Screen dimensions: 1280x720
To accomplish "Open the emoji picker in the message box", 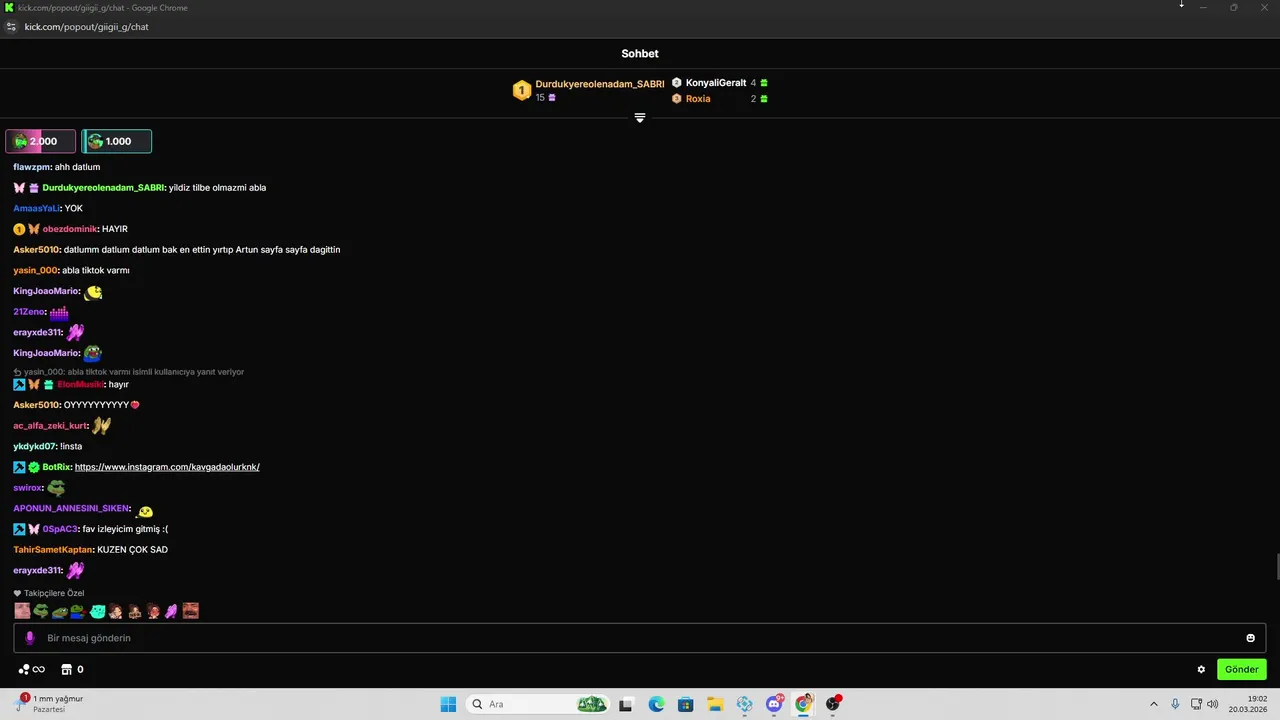I will click(x=1250, y=638).
